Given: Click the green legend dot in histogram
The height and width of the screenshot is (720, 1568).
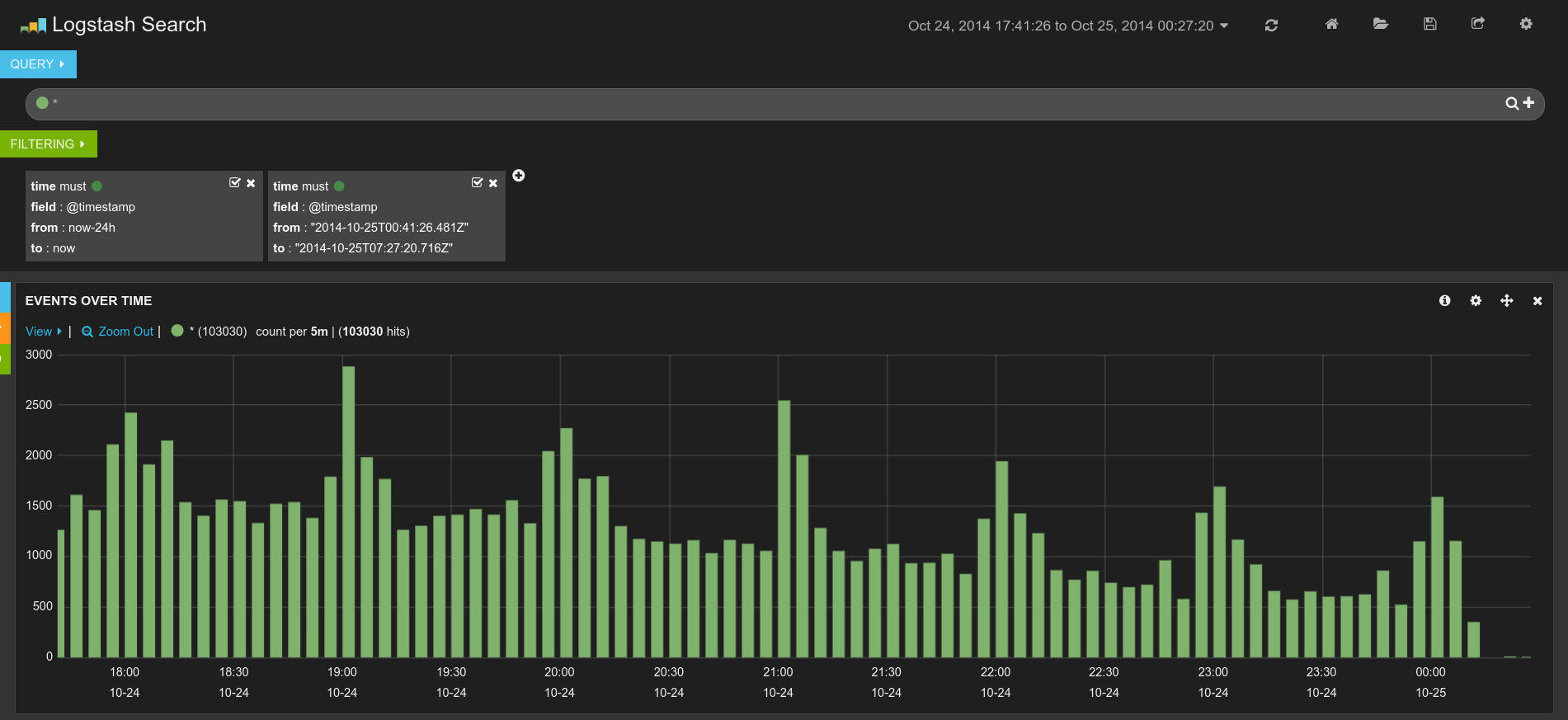Looking at the screenshot, I should (177, 331).
